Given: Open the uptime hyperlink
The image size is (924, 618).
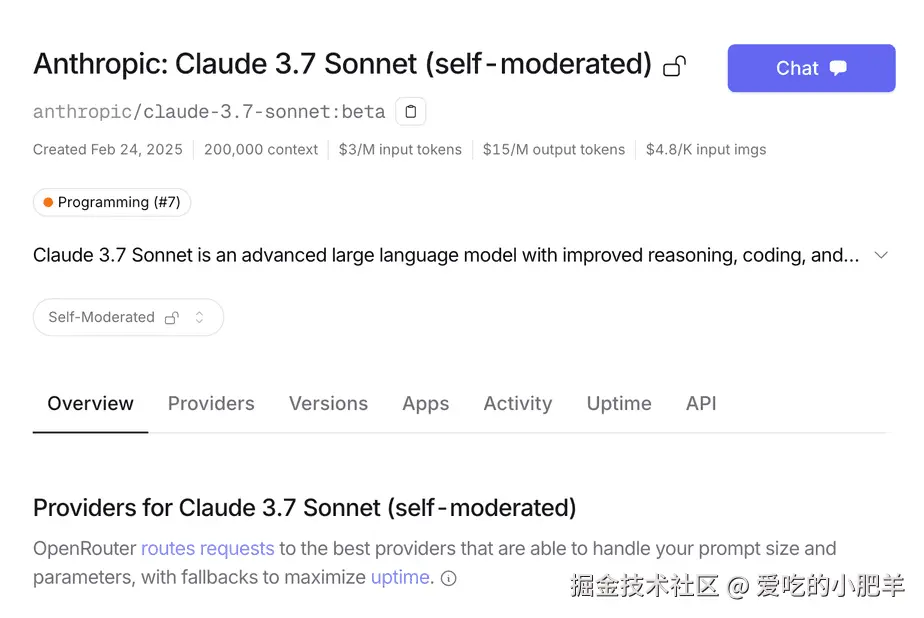Looking at the screenshot, I should 400,577.
